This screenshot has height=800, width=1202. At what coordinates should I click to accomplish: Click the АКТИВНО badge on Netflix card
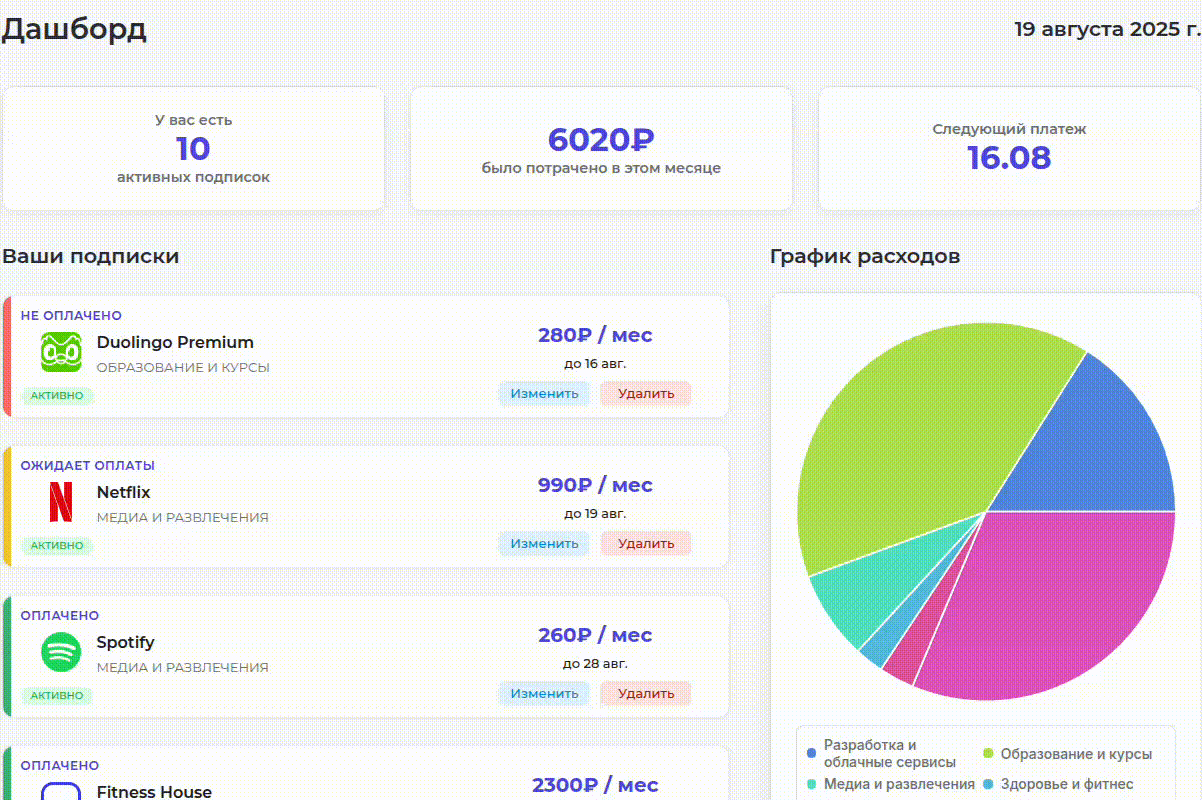click(57, 545)
